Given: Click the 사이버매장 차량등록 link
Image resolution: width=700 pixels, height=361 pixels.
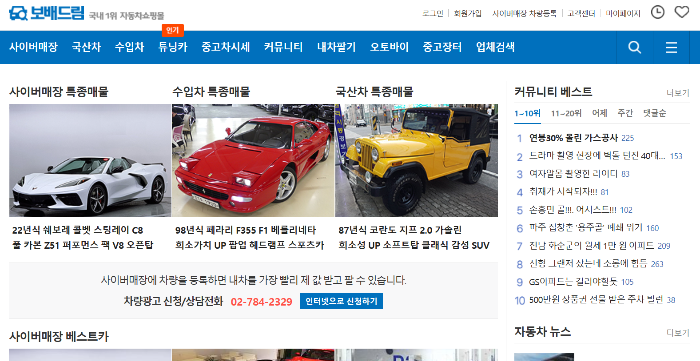Looking at the screenshot, I should pyautogui.click(x=524, y=13).
